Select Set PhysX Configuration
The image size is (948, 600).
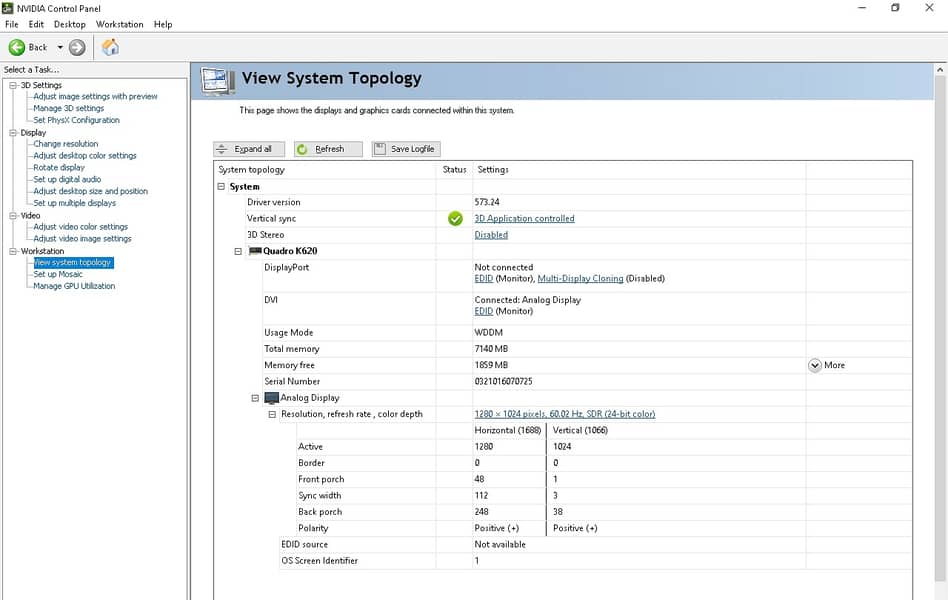point(76,120)
